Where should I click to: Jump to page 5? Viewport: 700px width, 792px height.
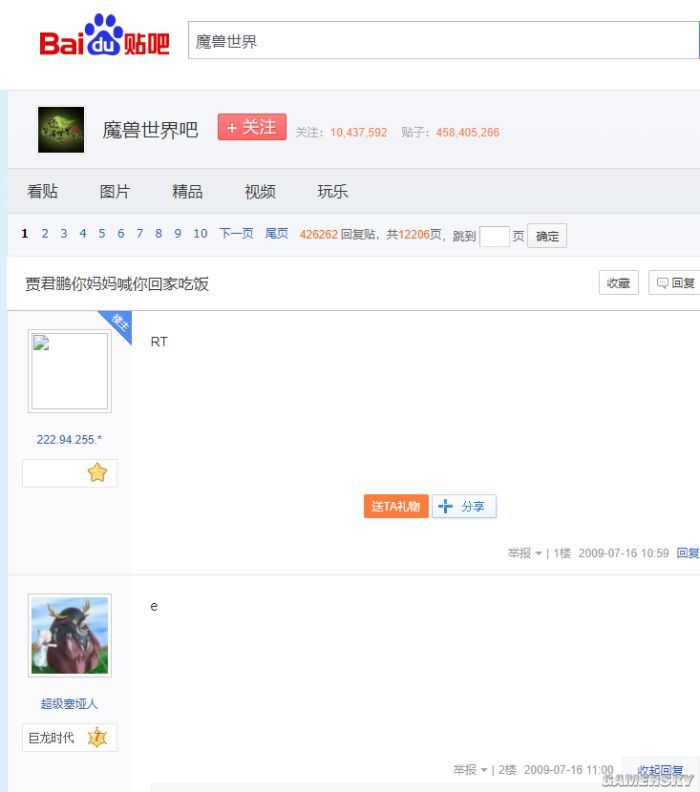point(102,233)
